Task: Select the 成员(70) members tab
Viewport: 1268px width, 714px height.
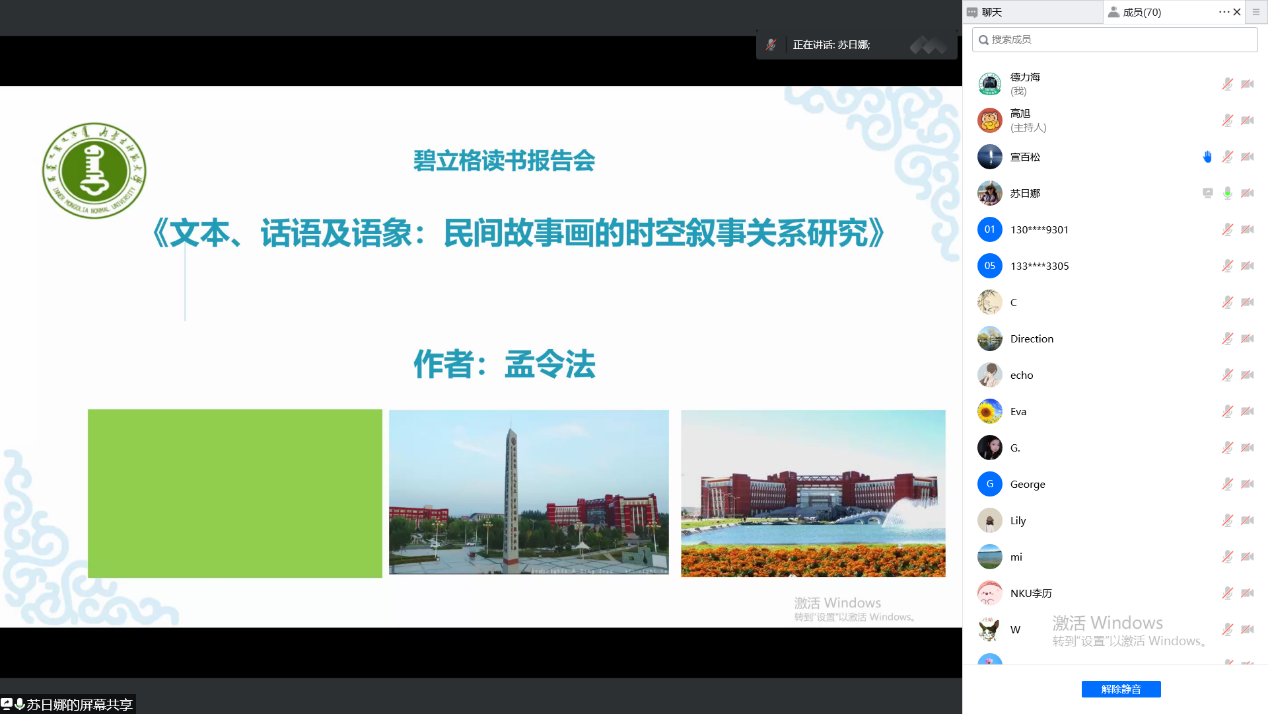Action: tap(1140, 12)
